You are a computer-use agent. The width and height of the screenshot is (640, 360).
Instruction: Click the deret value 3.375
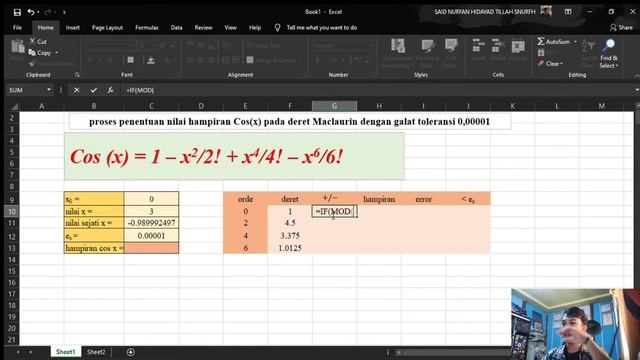point(290,236)
